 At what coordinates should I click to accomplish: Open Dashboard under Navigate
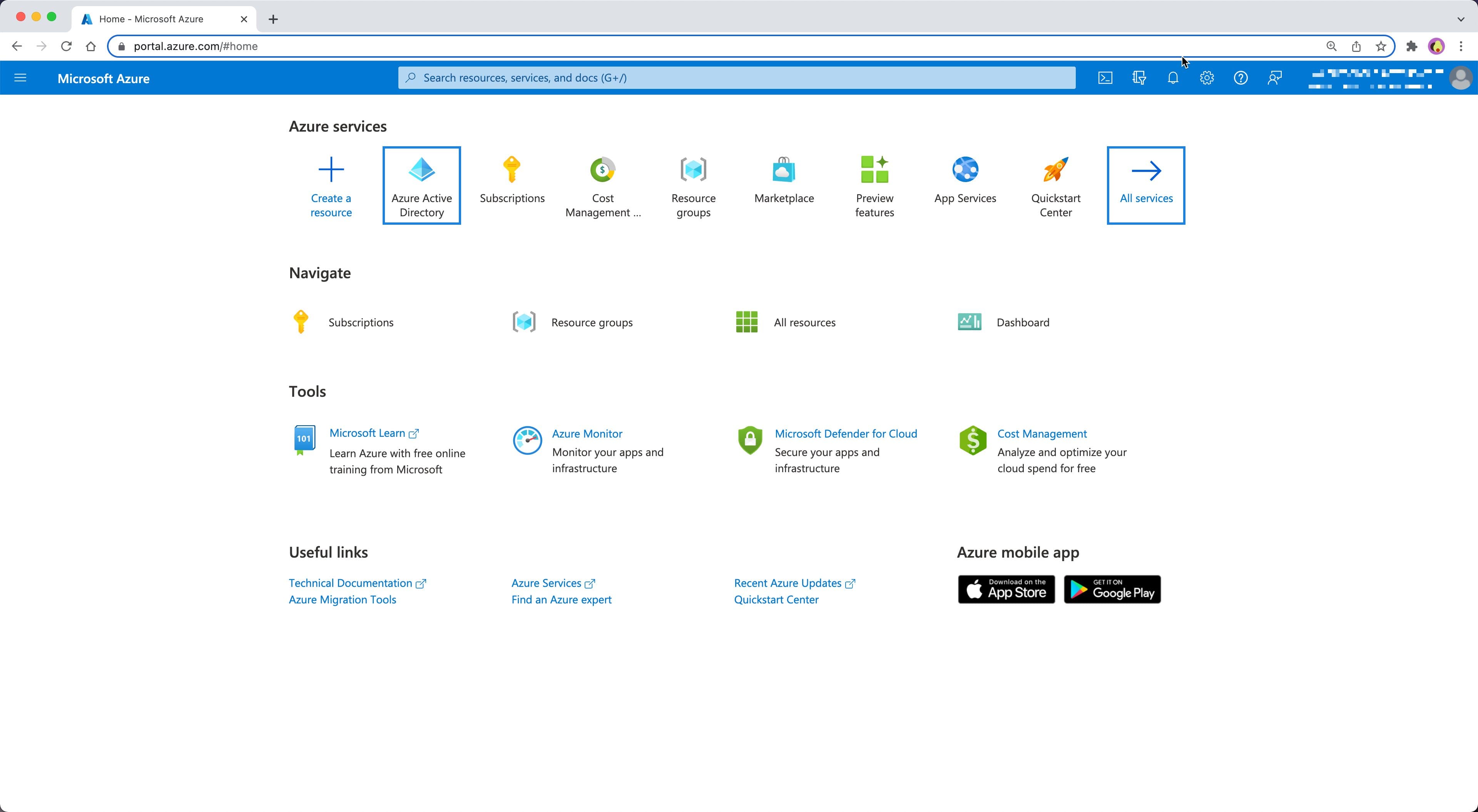tap(1023, 322)
